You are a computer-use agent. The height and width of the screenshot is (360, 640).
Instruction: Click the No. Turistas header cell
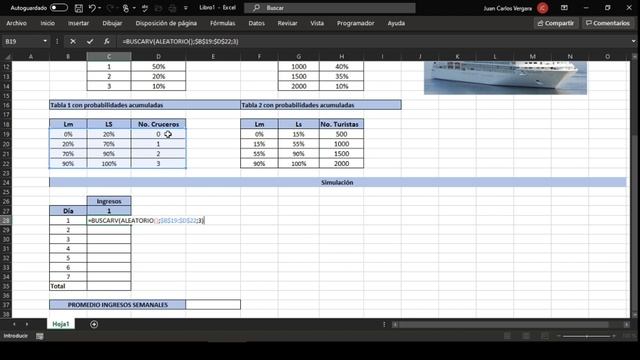[x=341, y=124]
